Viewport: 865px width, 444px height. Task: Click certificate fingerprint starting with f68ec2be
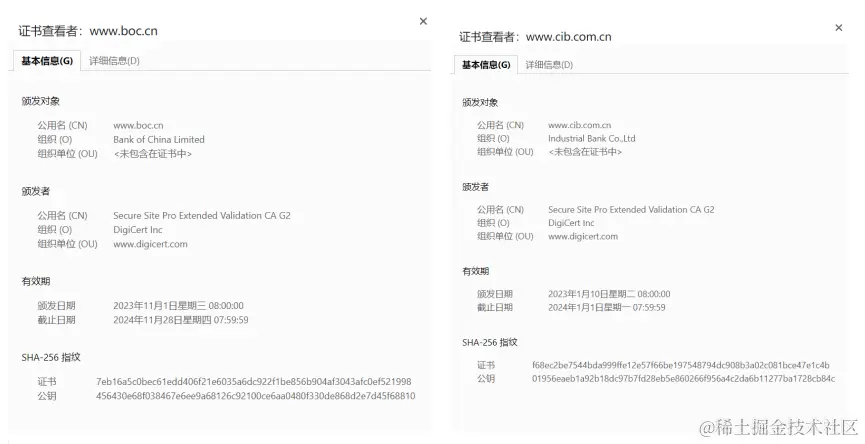click(681, 365)
